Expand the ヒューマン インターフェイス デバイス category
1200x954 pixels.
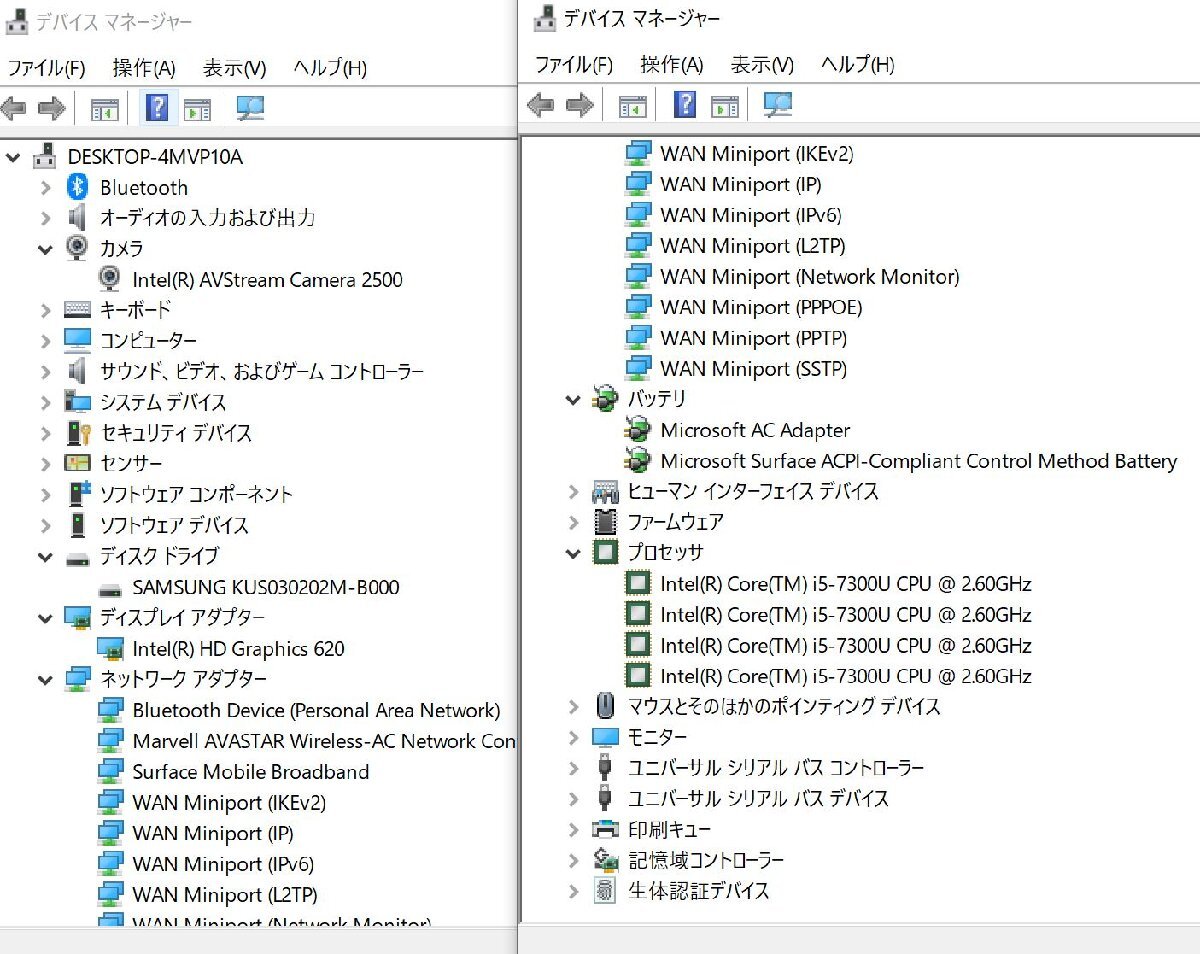pyautogui.click(x=573, y=492)
